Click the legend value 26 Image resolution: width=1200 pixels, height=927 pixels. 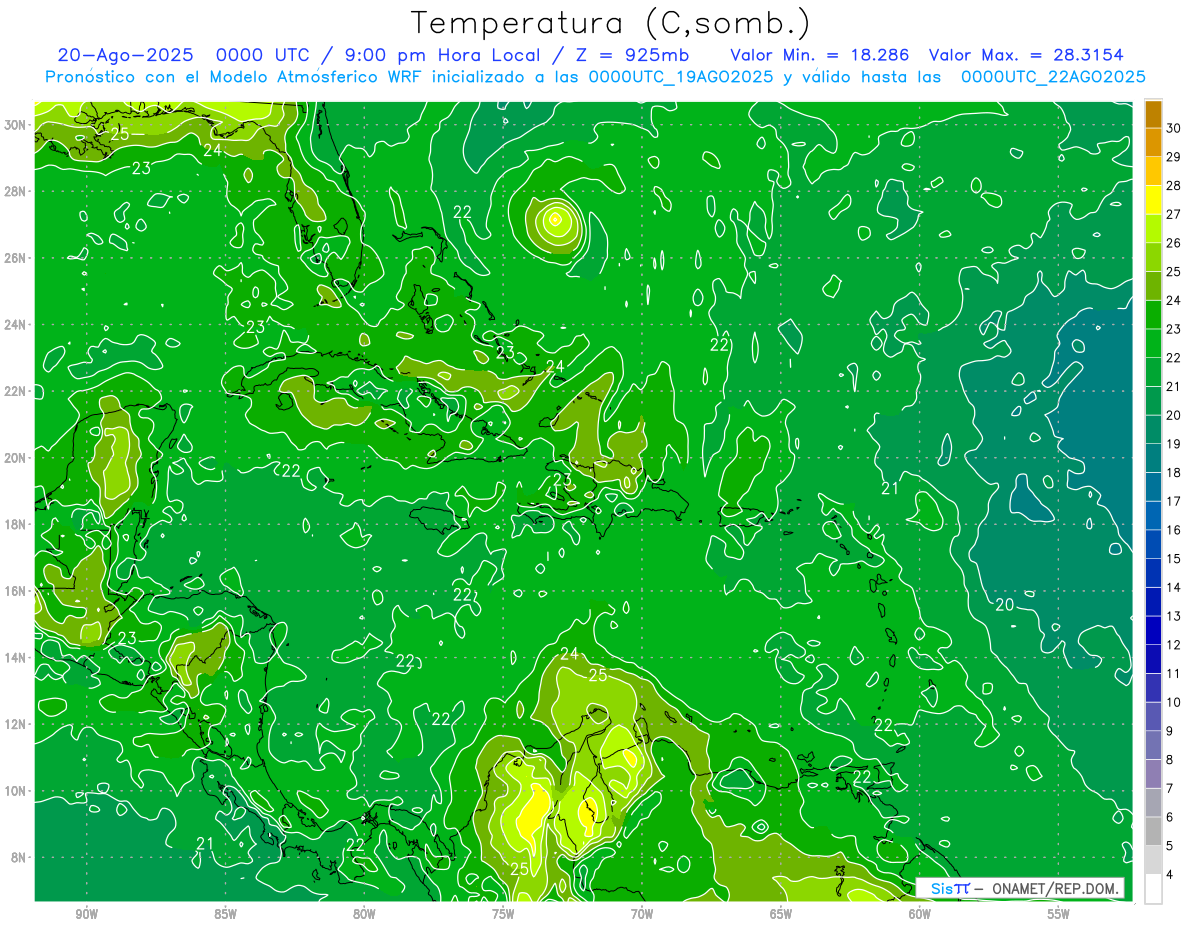pyautogui.click(x=1173, y=243)
